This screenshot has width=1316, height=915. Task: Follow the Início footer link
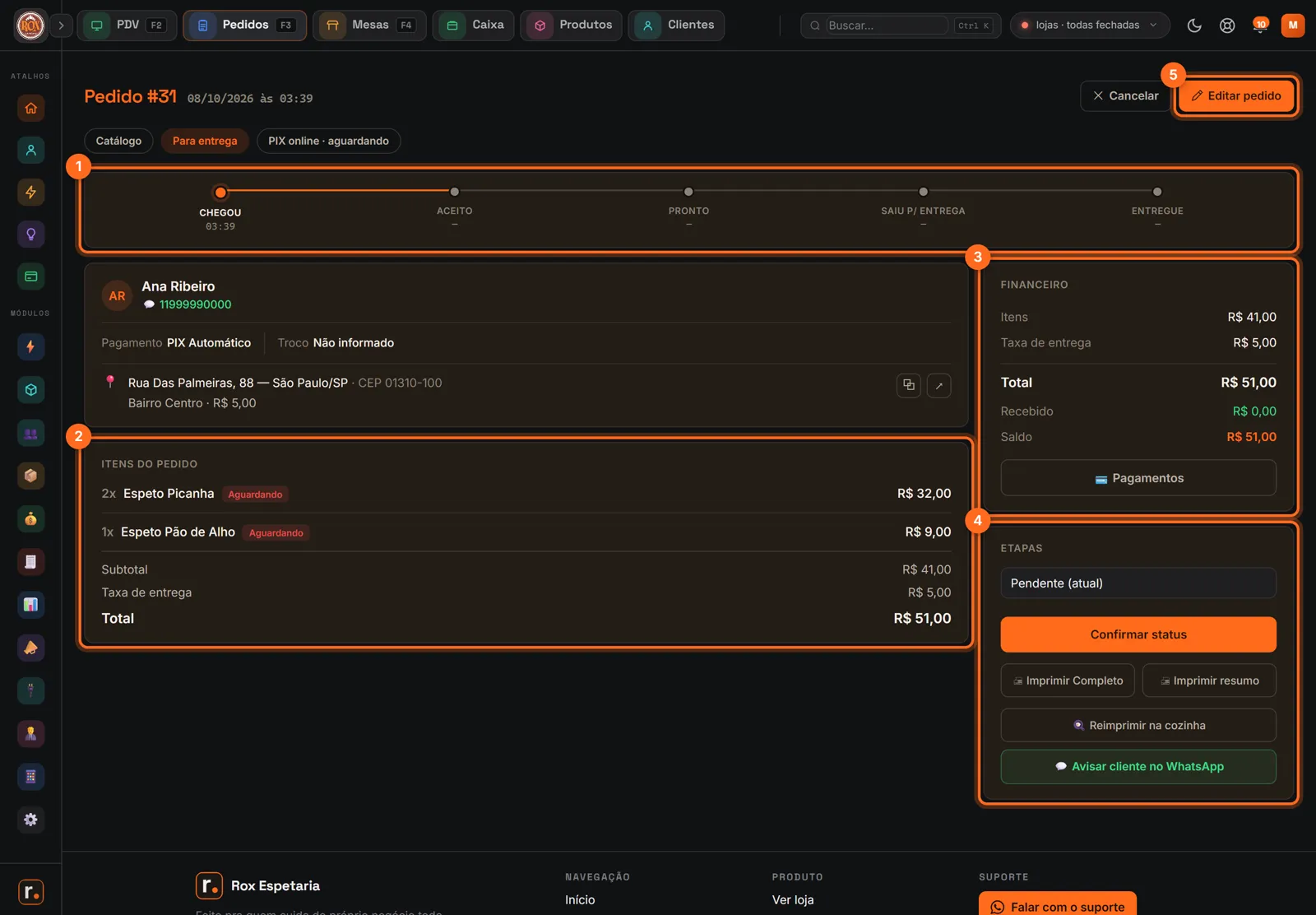580,900
